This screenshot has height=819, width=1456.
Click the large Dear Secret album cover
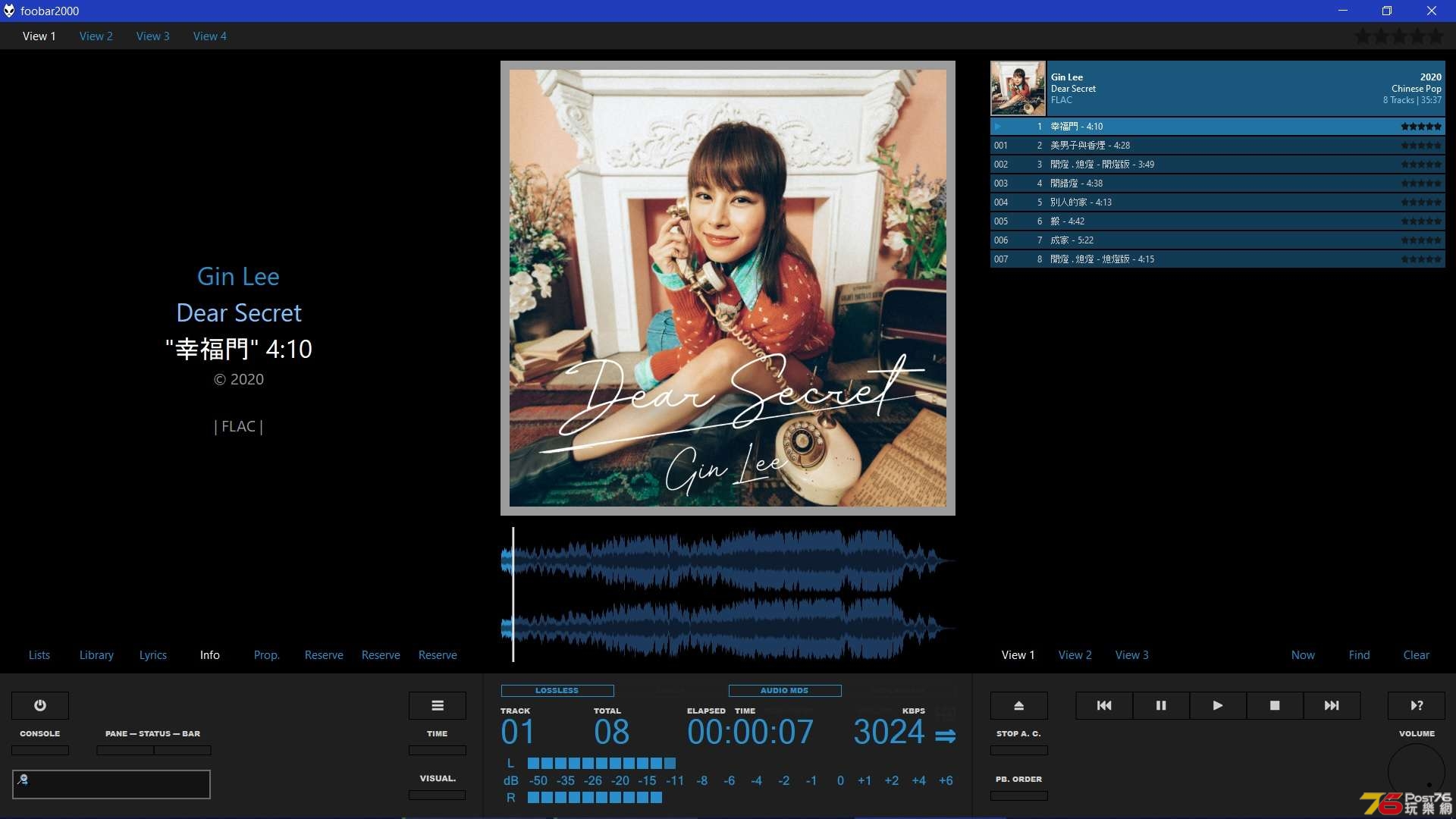click(728, 288)
